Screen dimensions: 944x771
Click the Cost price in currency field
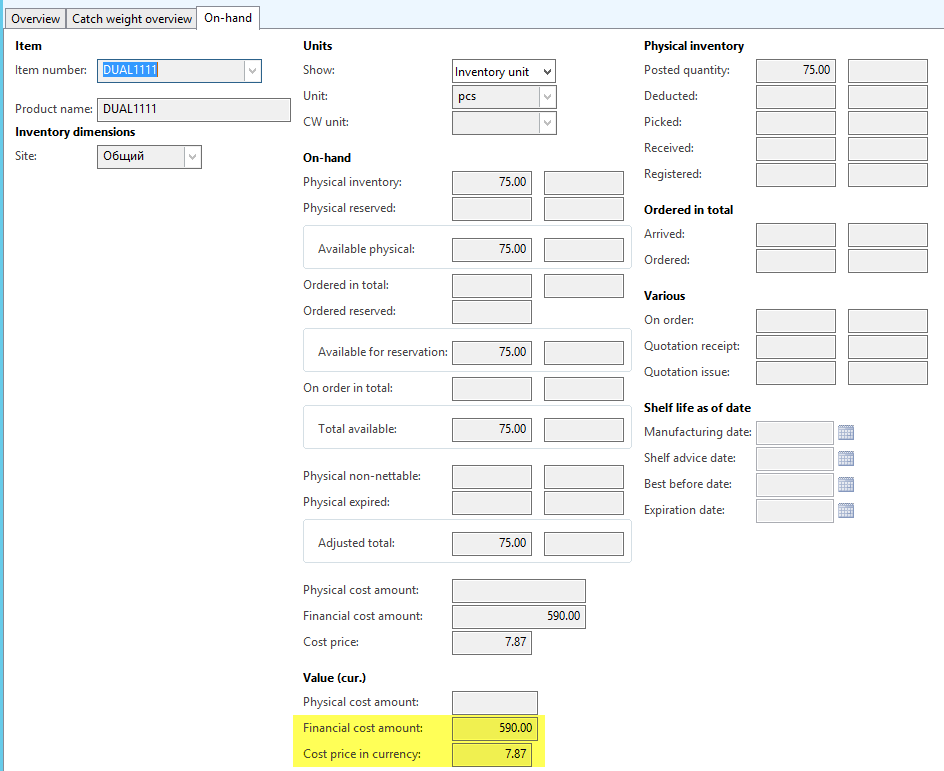[491, 755]
